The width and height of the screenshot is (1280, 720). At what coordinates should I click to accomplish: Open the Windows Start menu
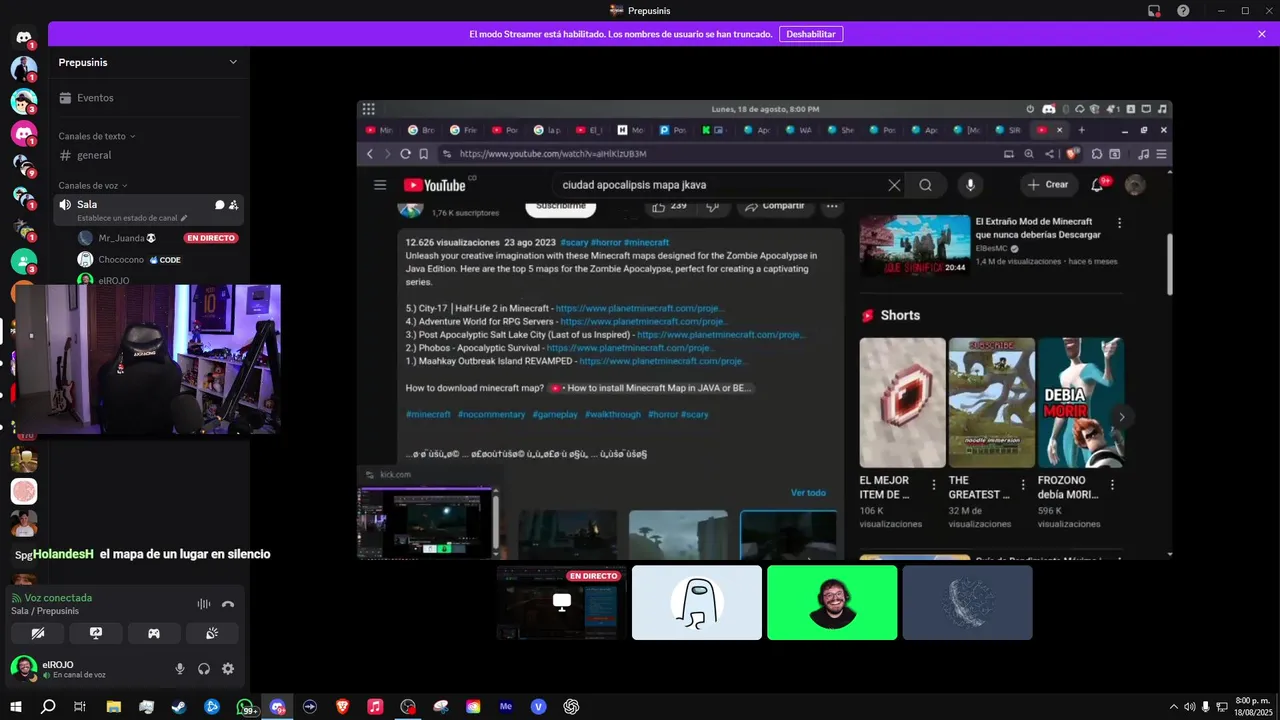(15, 706)
